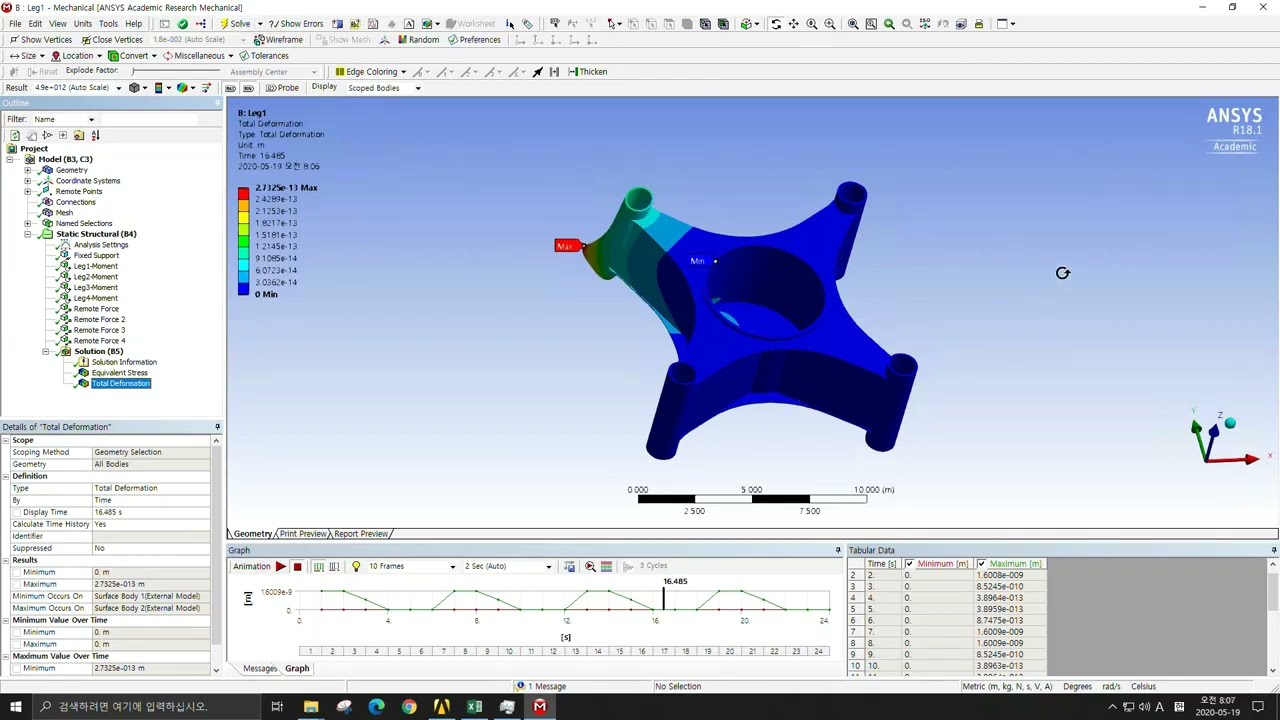1280x720 pixels.
Task: Expand the Geometry tree node
Action: tap(28, 170)
